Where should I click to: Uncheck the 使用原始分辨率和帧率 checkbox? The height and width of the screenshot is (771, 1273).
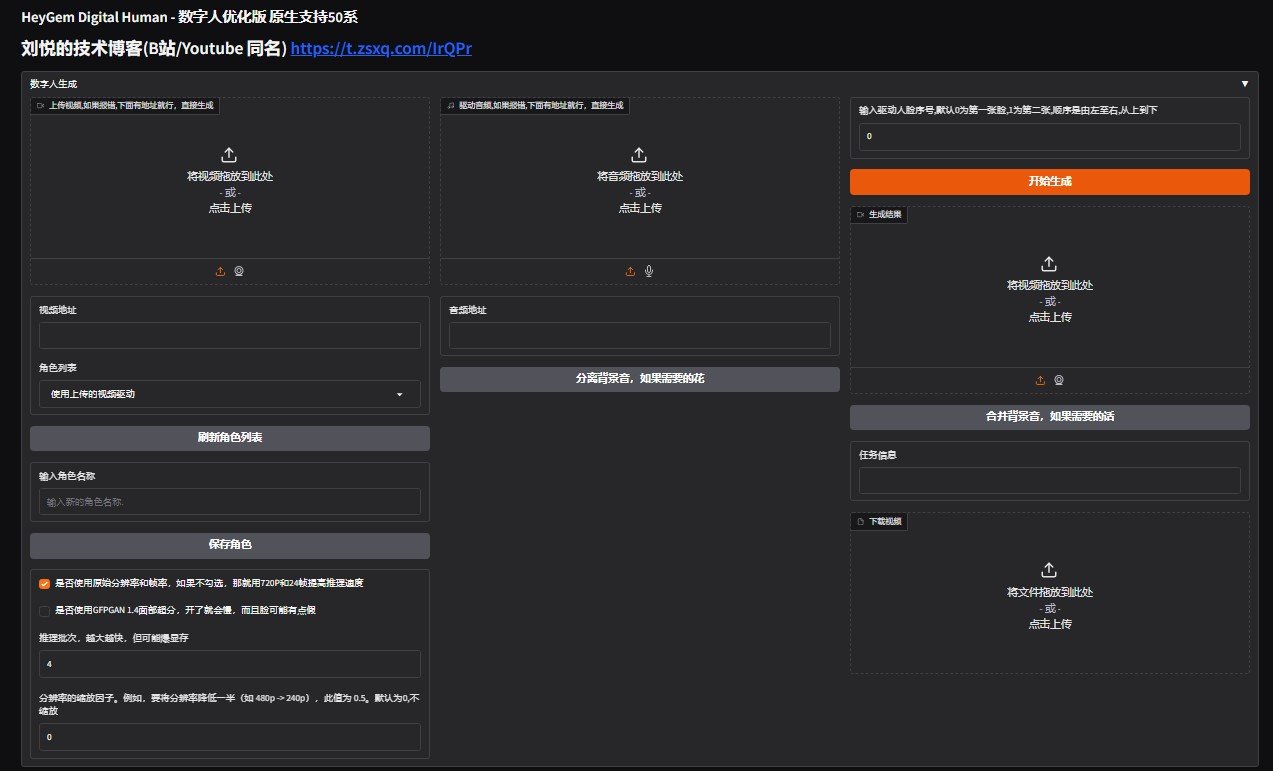pyautogui.click(x=44, y=583)
